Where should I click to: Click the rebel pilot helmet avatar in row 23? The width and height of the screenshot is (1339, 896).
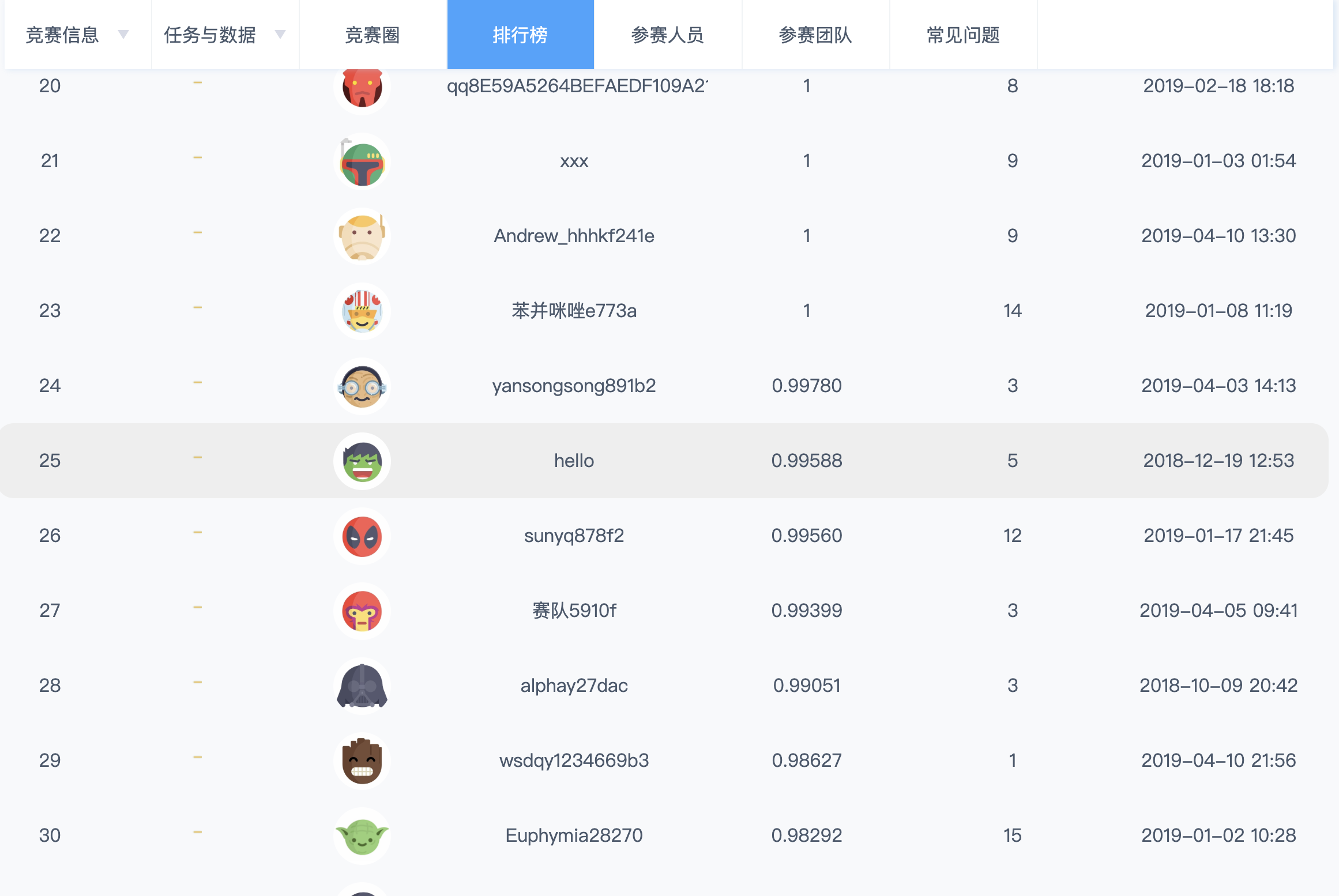tap(362, 311)
